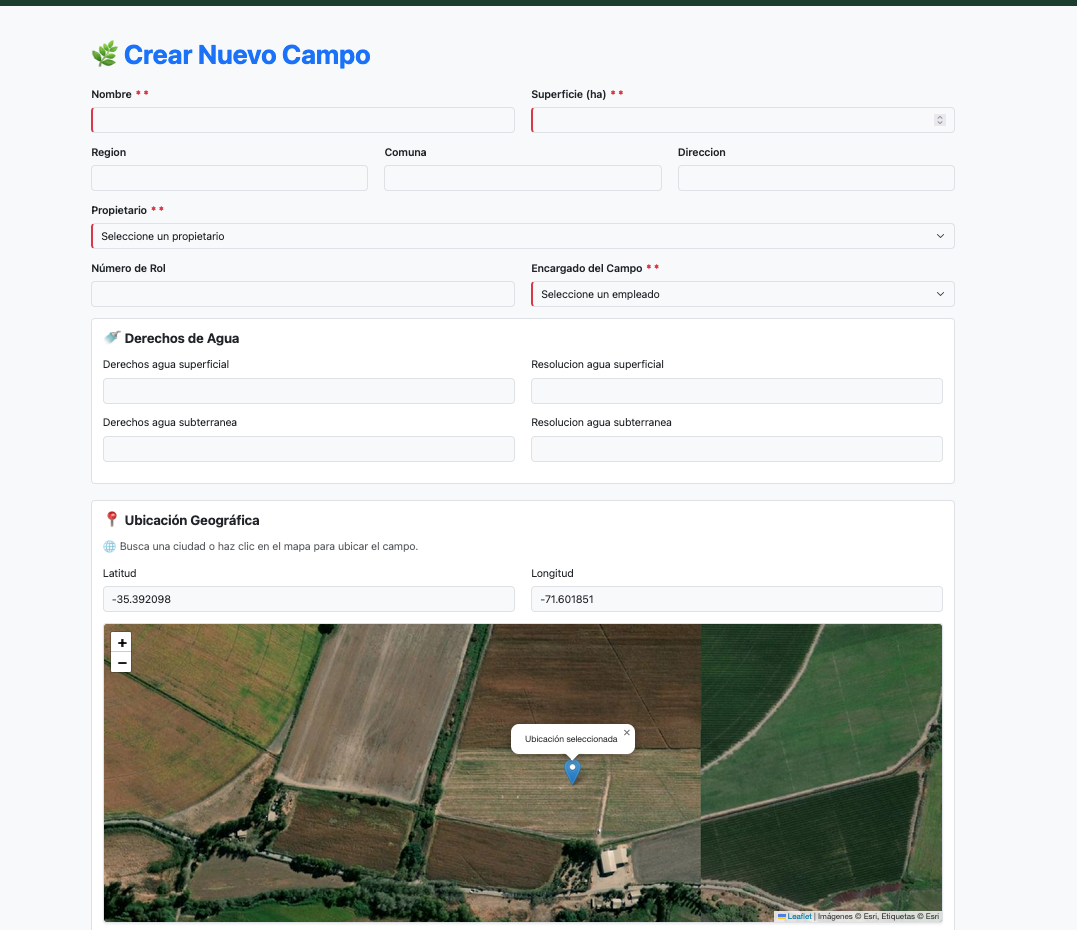This screenshot has height=930, width=1077.
Task: Click the Latitud coordinate field
Action: (308, 598)
